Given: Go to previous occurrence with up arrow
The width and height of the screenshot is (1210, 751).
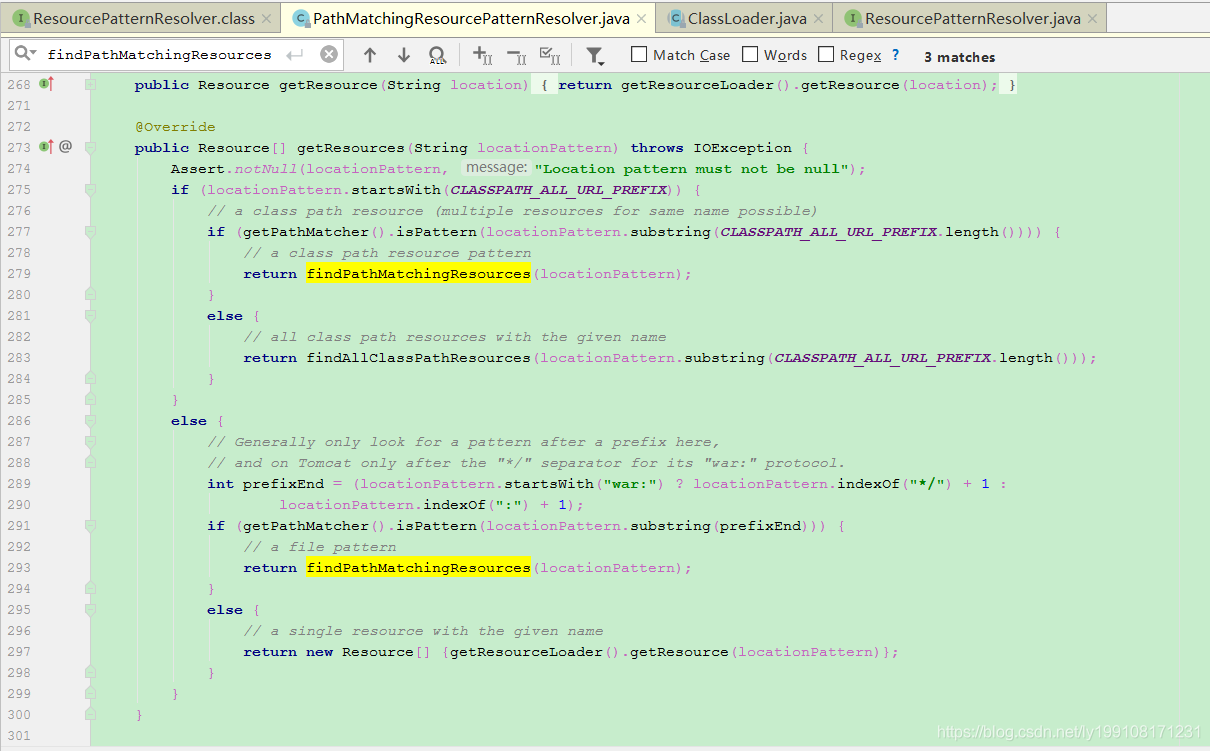Looking at the screenshot, I should click(370, 55).
